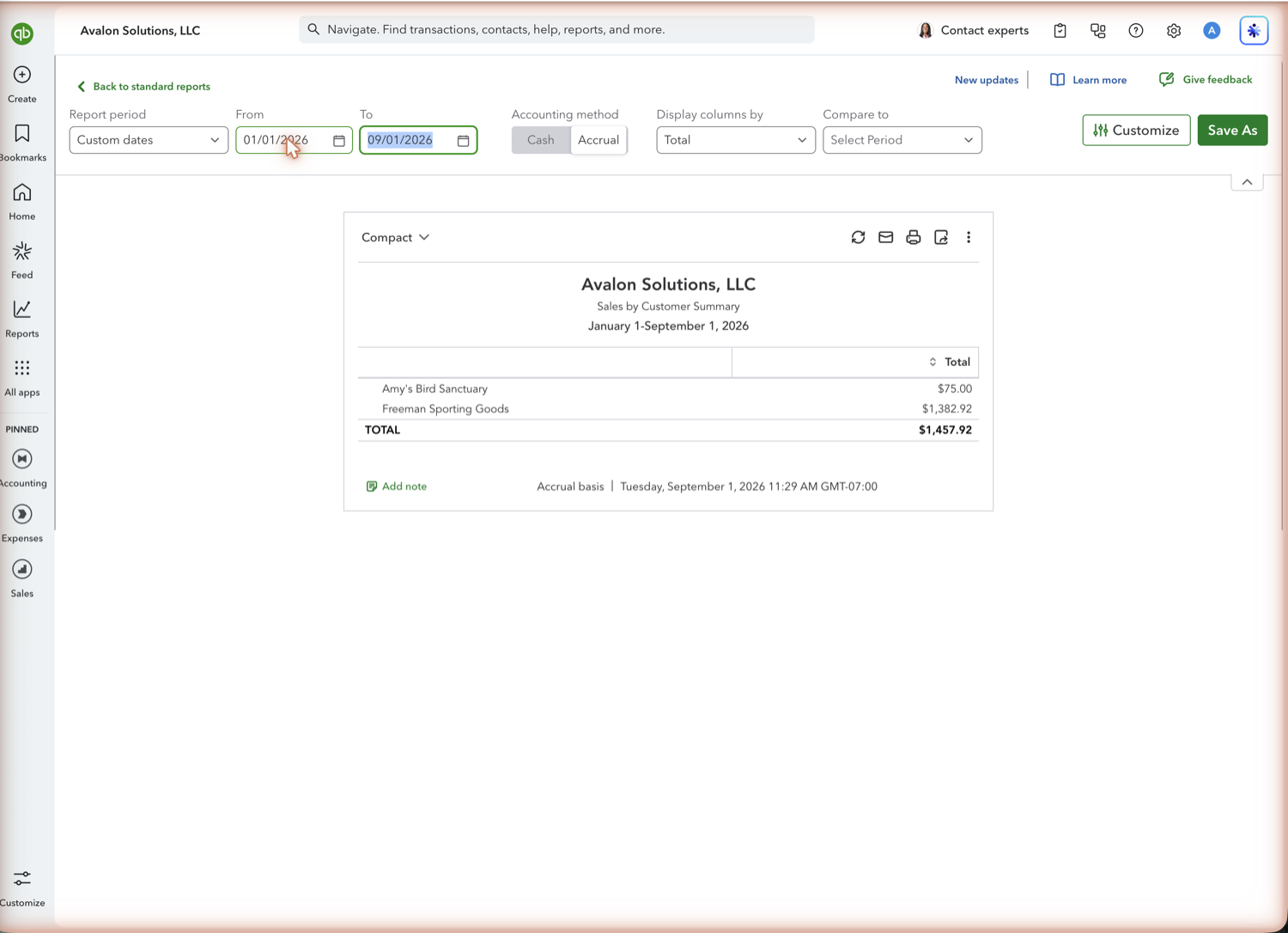
Task: Sort by the Total column arrows
Action: (933, 362)
